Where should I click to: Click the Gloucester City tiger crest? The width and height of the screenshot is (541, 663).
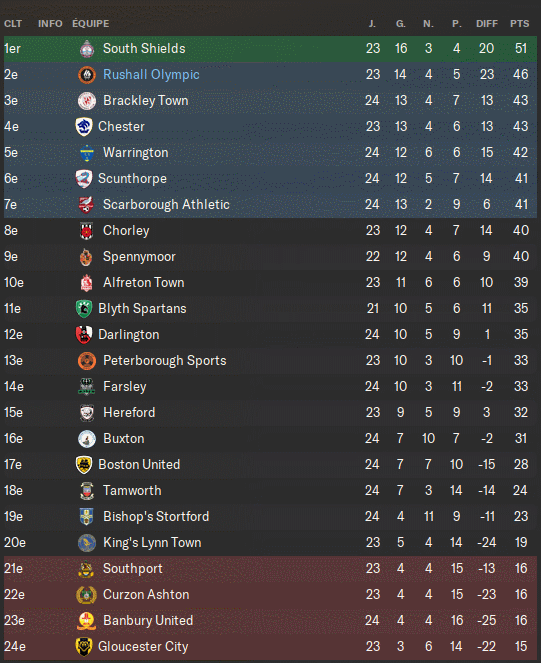(x=84, y=647)
